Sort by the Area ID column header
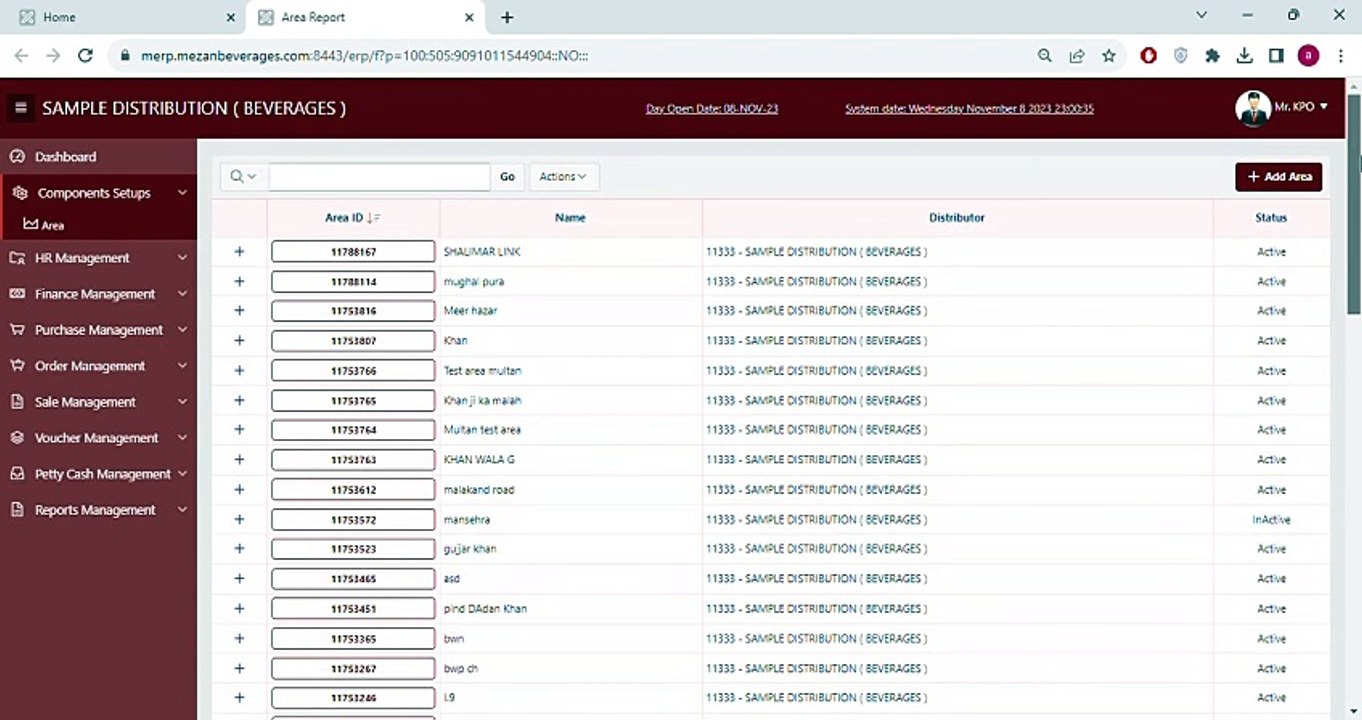 point(344,218)
